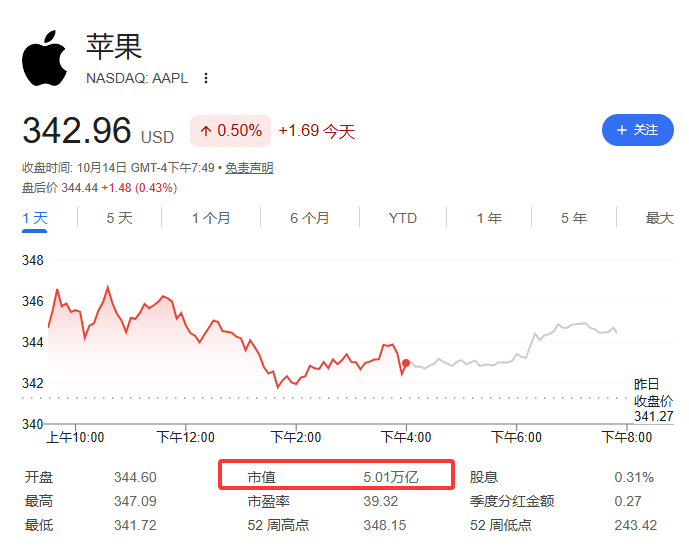Click the 收盘时间 10月14日 timestamp text
This screenshot has height=558, width=689.
coord(118,168)
